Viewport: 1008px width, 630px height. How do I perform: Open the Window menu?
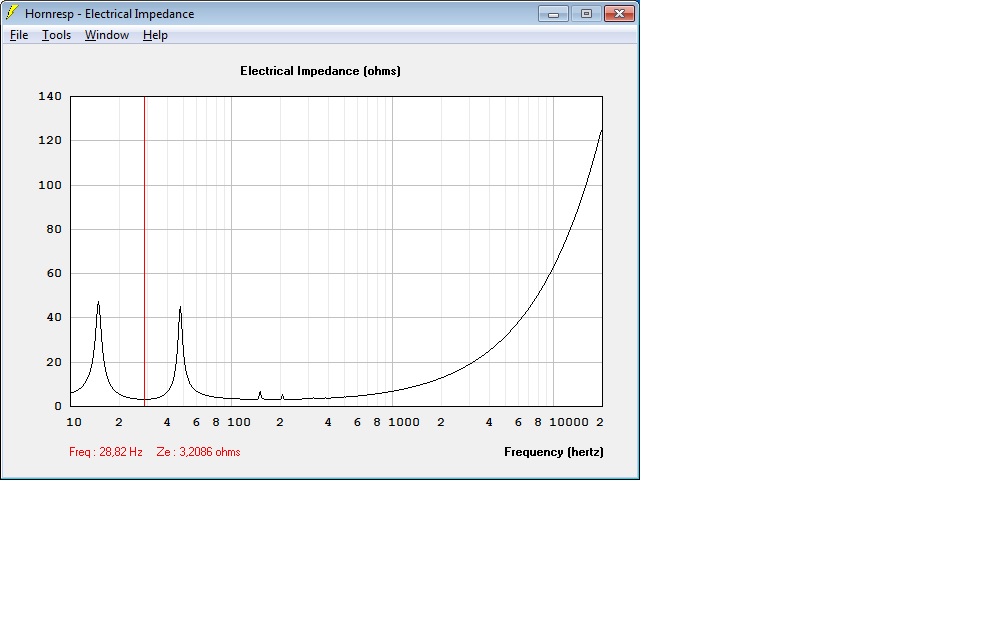pos(107,35)
